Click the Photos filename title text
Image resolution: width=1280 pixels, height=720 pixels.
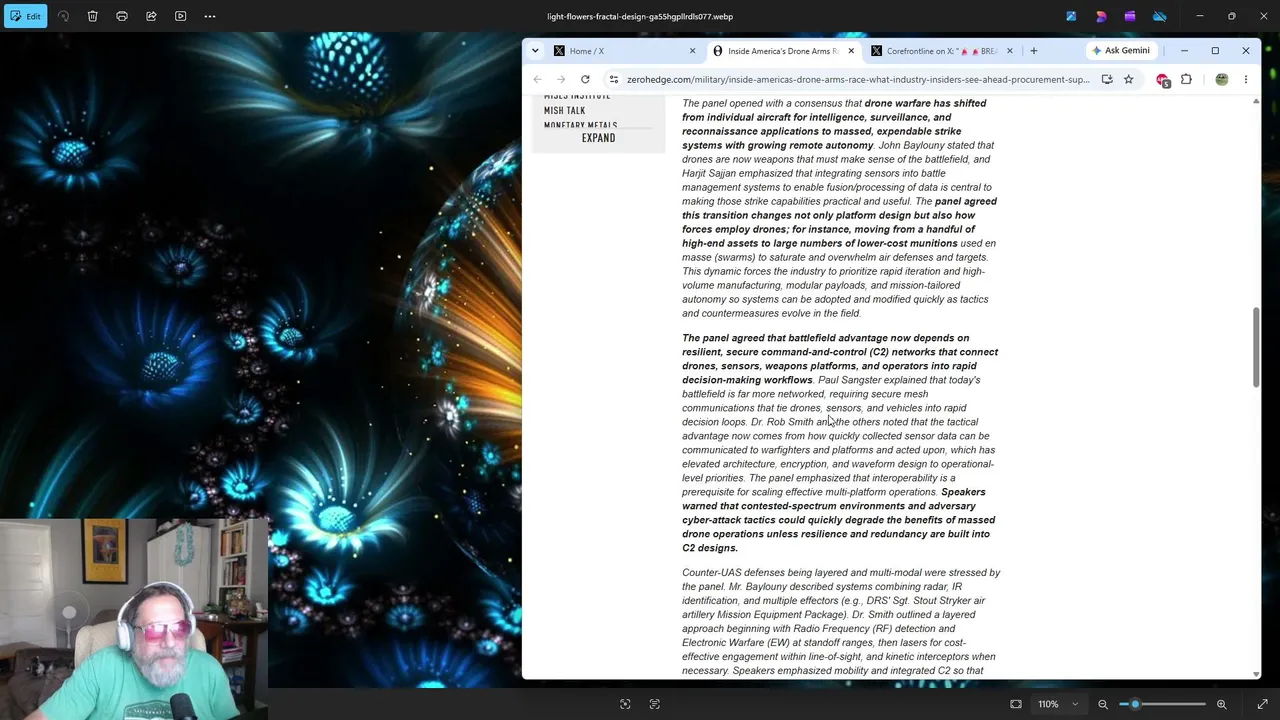click(640, 16)
